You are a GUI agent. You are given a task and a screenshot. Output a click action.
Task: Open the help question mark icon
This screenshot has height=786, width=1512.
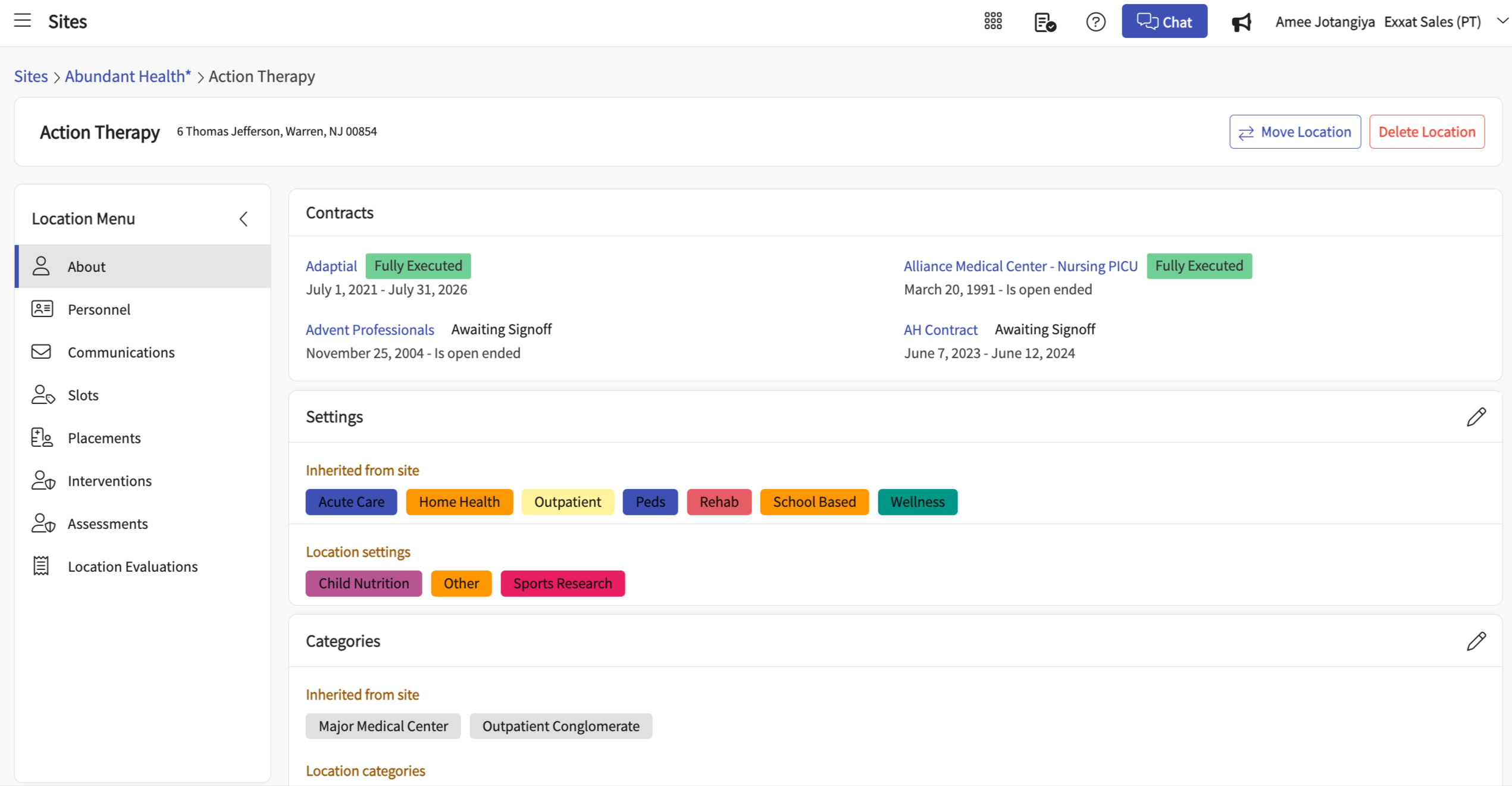tap(1095, 22)
